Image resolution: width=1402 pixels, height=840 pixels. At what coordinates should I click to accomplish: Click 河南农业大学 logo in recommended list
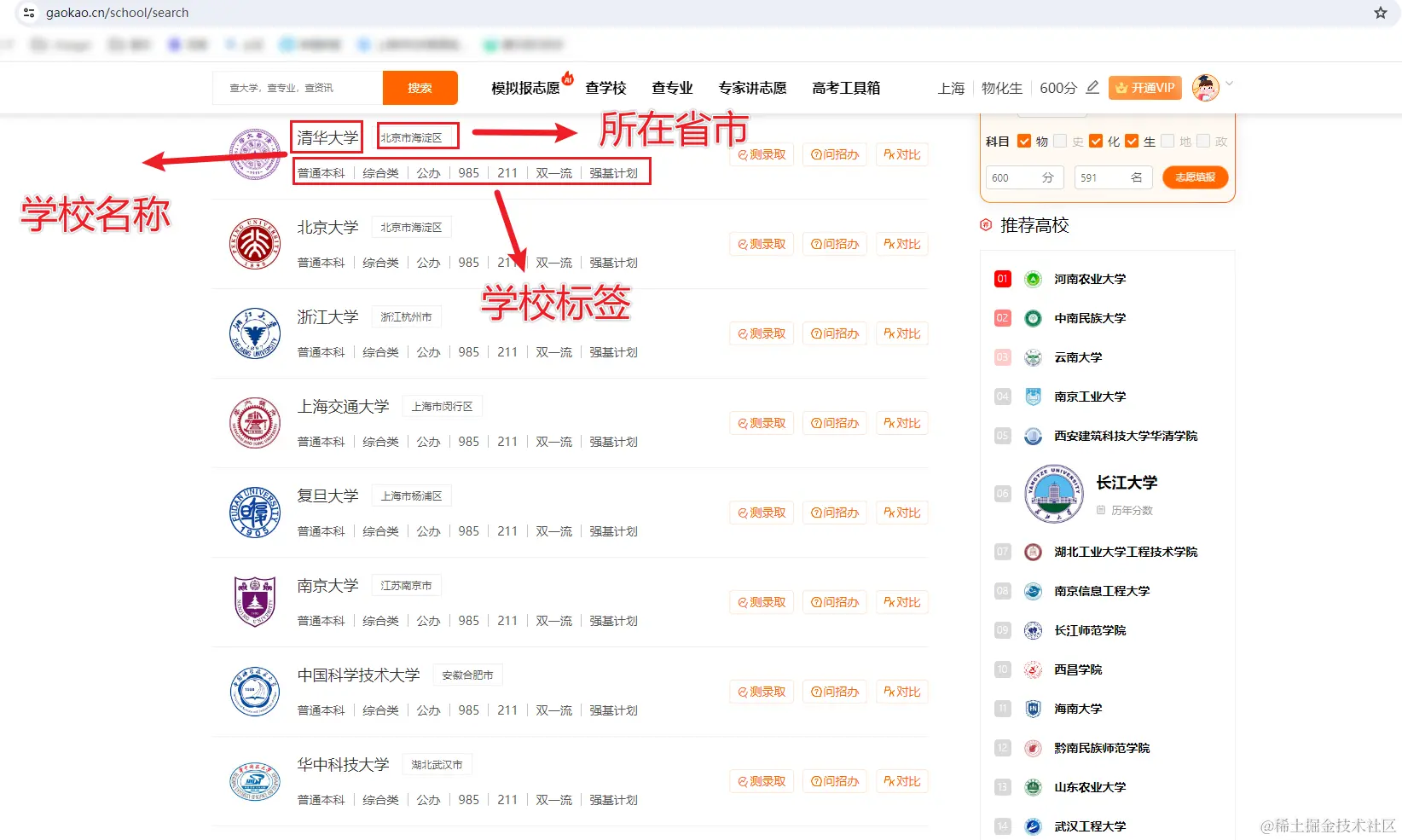pos(1033,279)
